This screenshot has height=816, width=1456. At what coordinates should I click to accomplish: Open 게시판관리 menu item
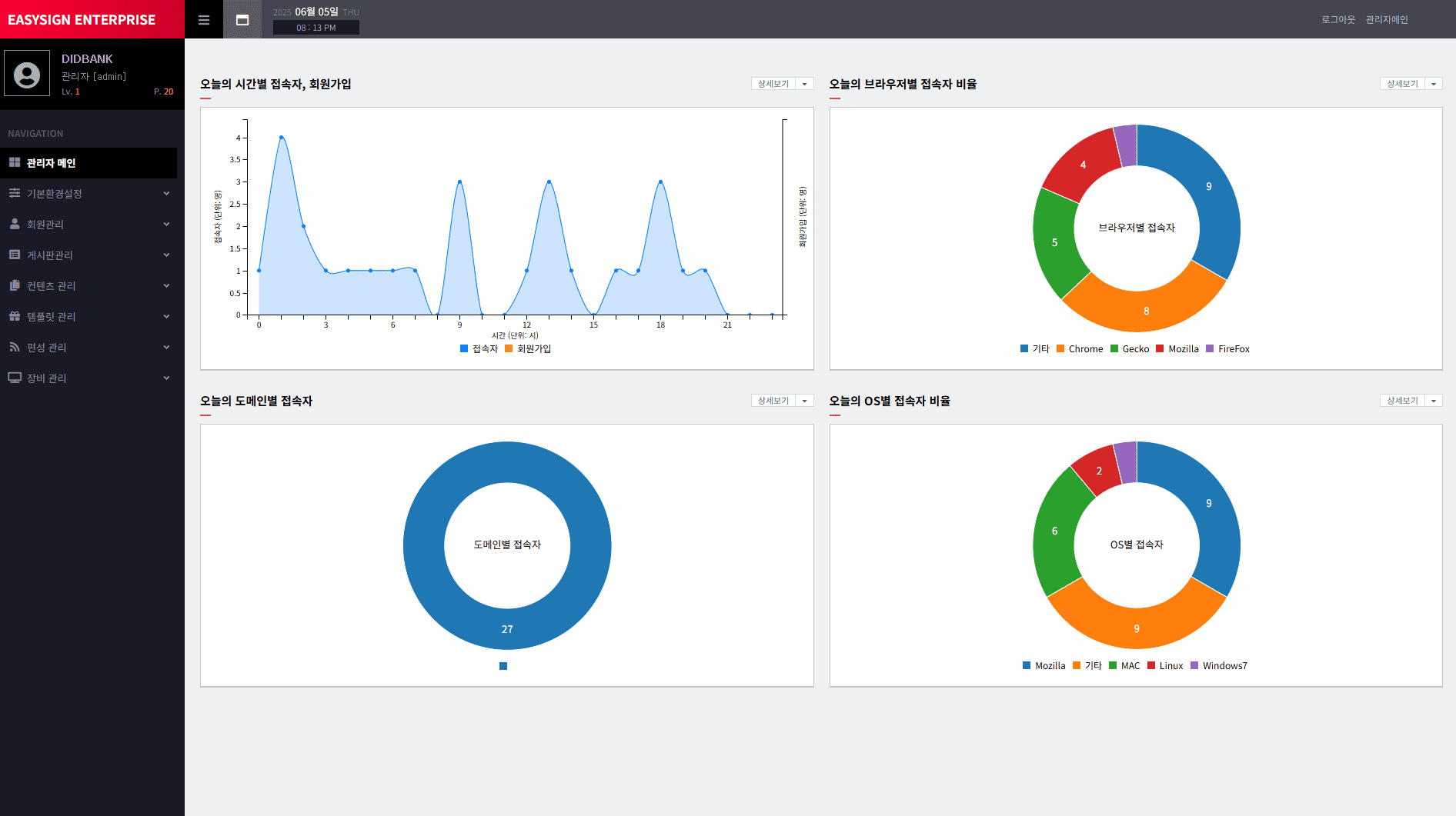click(x=88, y=255)
